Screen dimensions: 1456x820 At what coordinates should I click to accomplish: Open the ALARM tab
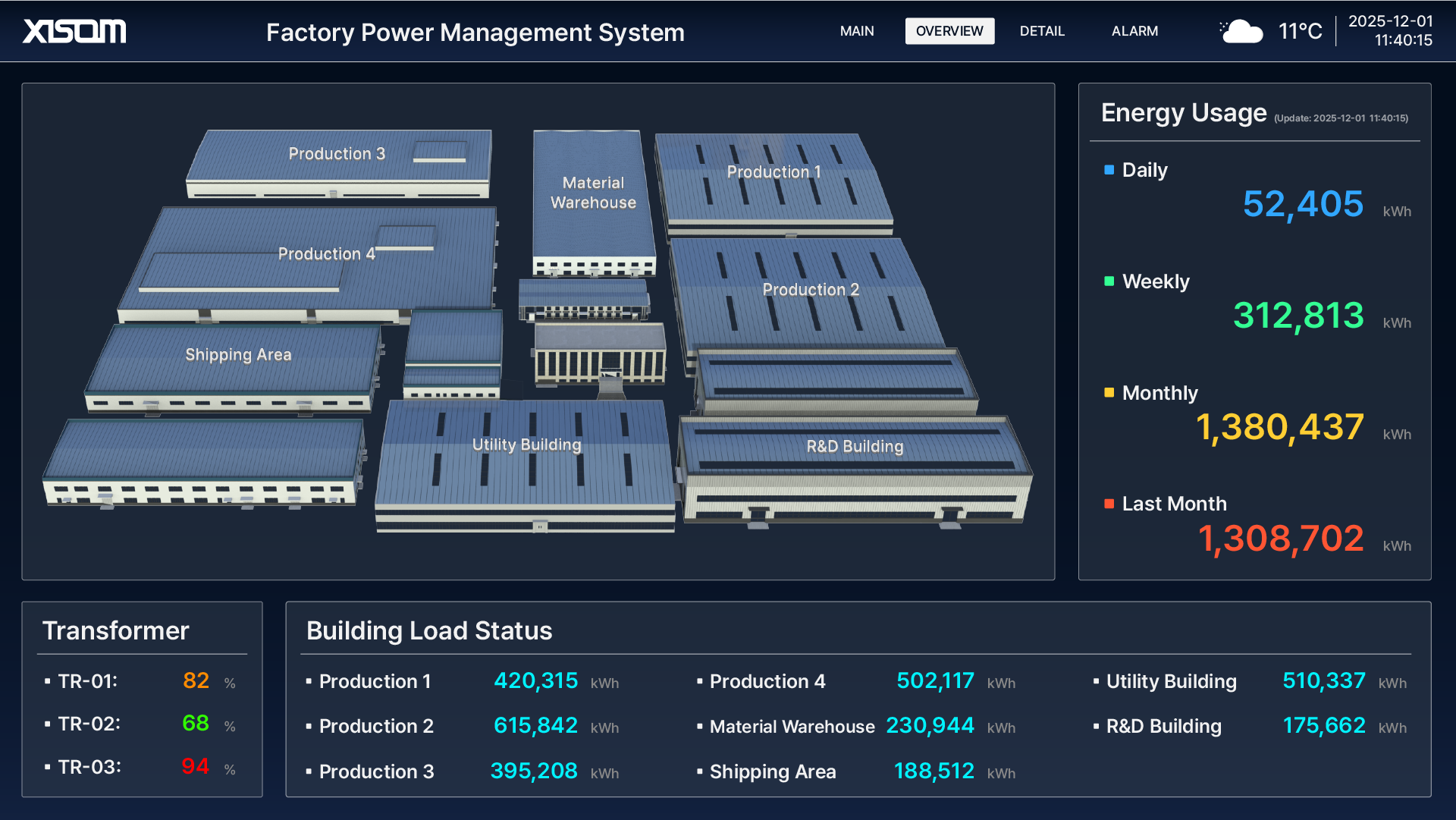click(1134, 31)
